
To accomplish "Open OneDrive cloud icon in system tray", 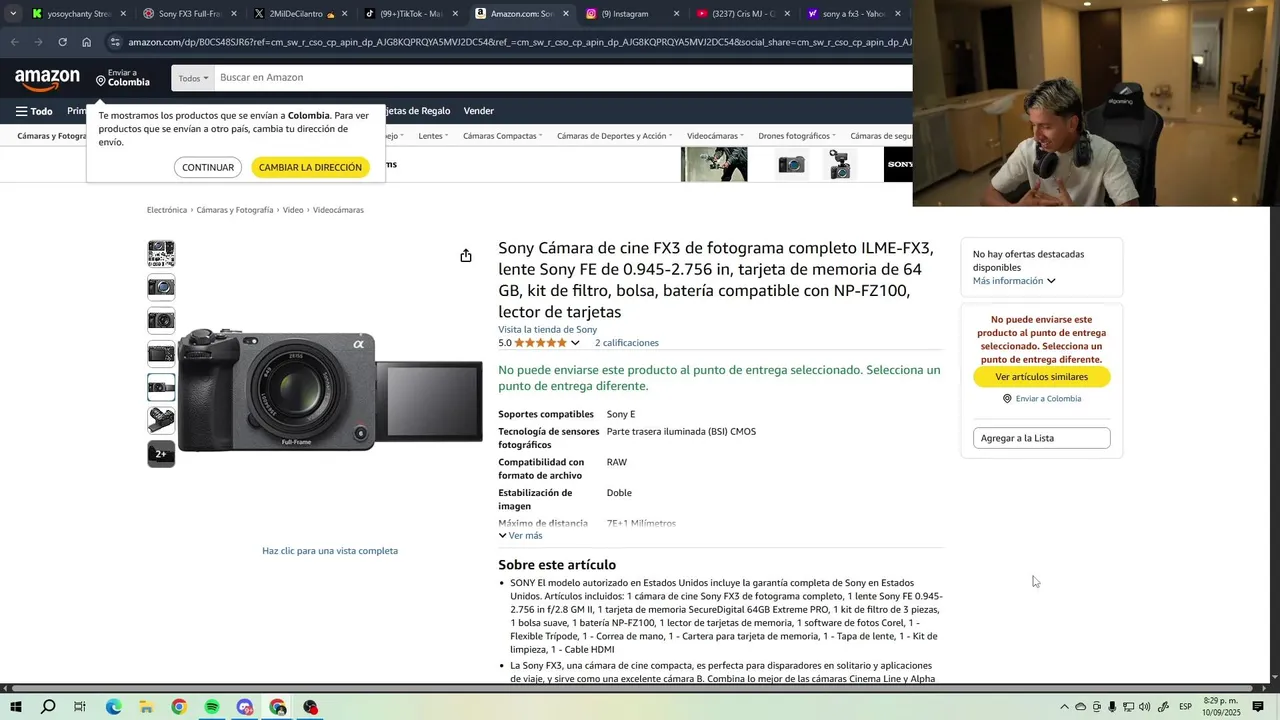I will pyautogui.click(x=1080, y=707).
